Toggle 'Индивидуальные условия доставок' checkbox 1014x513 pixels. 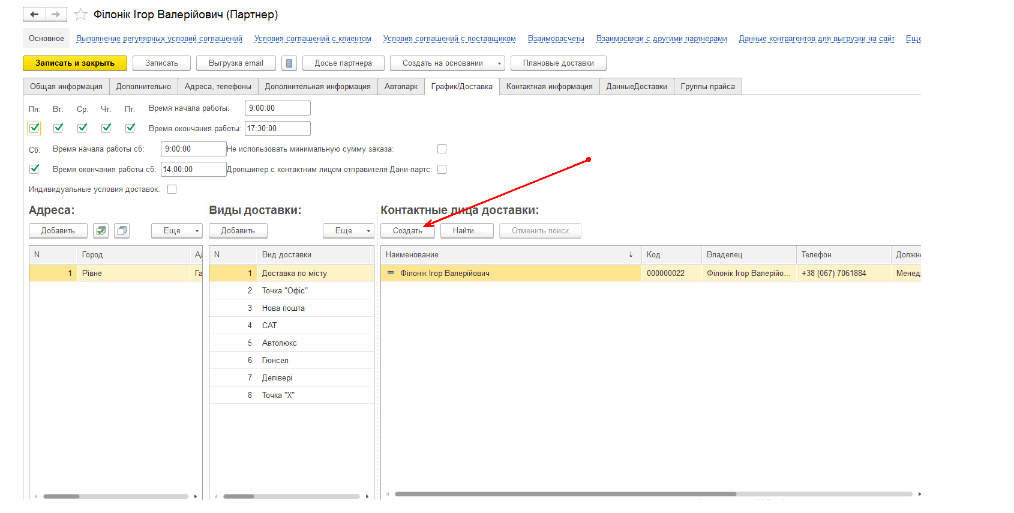(x=172, y=189)
